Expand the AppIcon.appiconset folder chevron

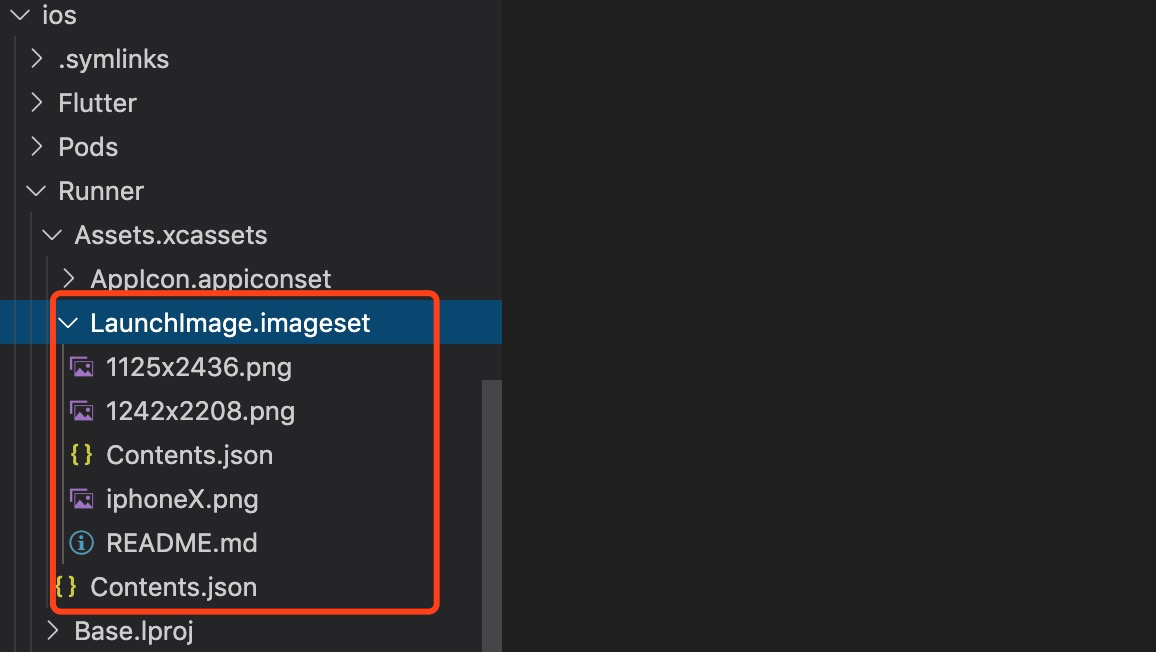point(68,279)
